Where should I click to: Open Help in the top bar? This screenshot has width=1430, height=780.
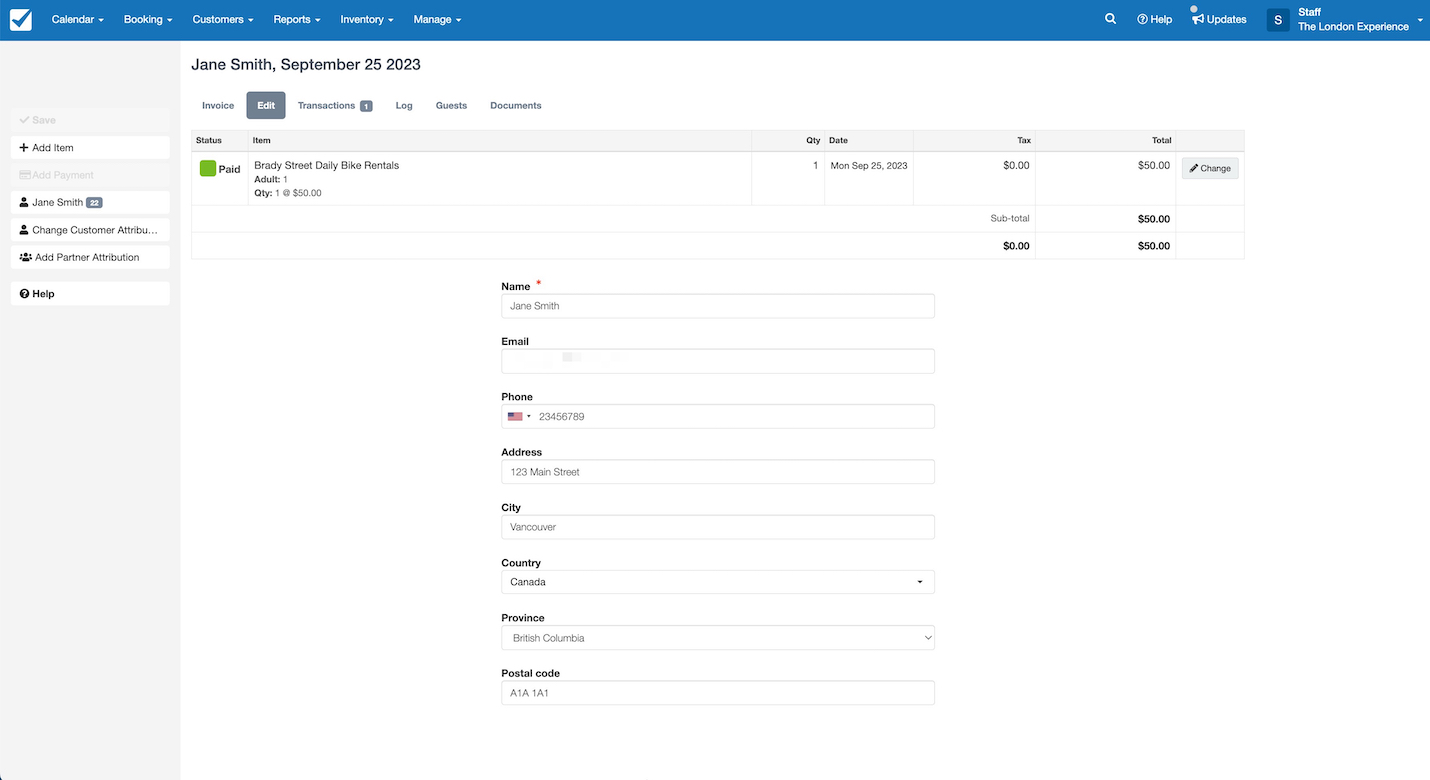(x=1154, y=19)
